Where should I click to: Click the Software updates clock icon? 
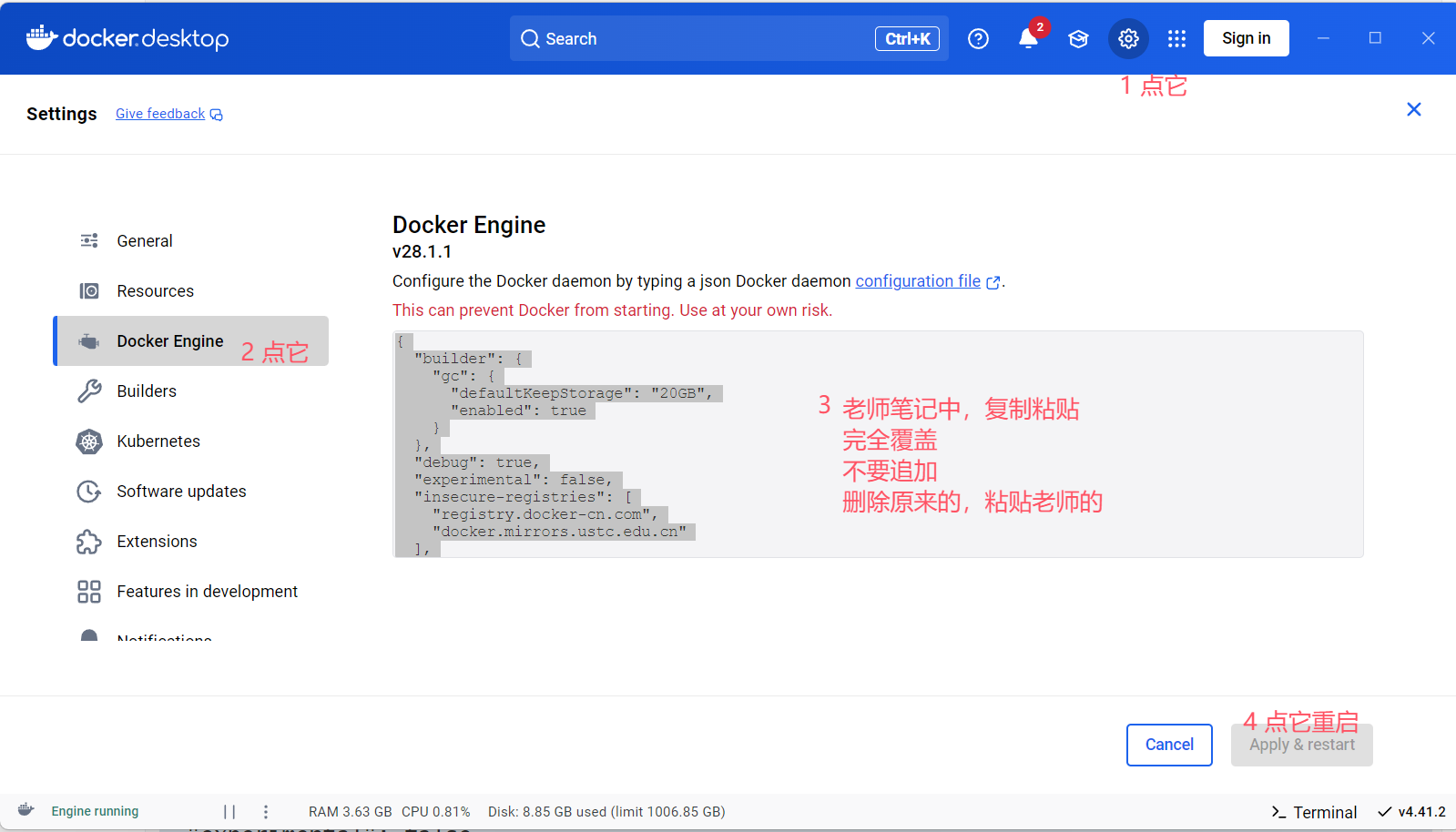pos(89,492)
